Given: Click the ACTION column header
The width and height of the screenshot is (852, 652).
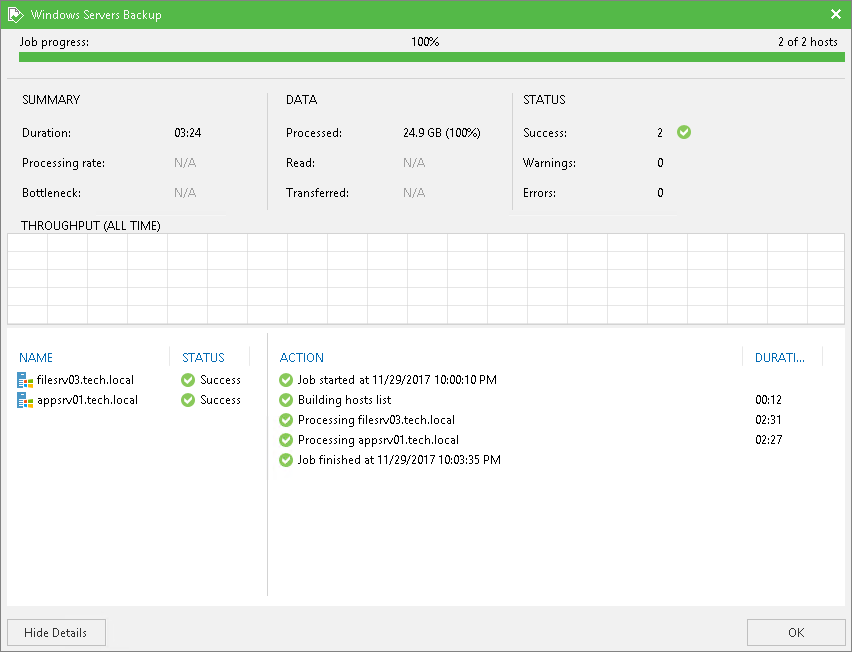Looking at the screenshot, I should tap(302, 358).
